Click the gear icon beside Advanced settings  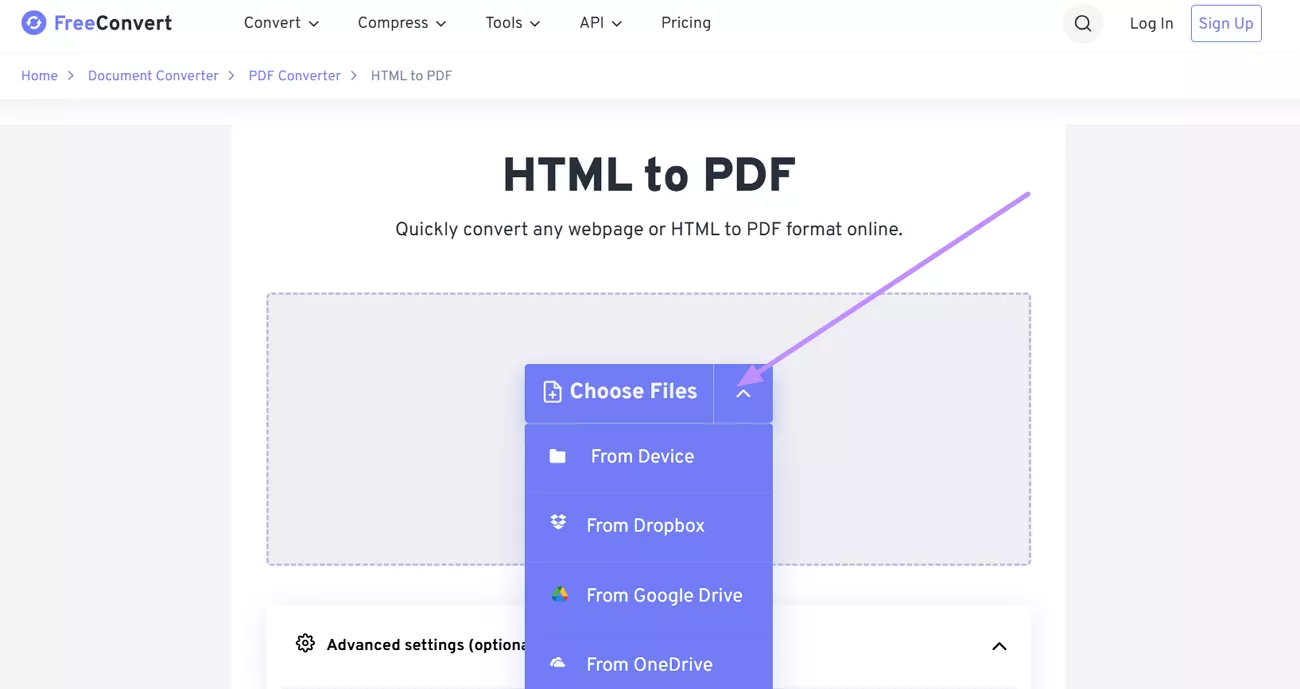pos(305,644)
